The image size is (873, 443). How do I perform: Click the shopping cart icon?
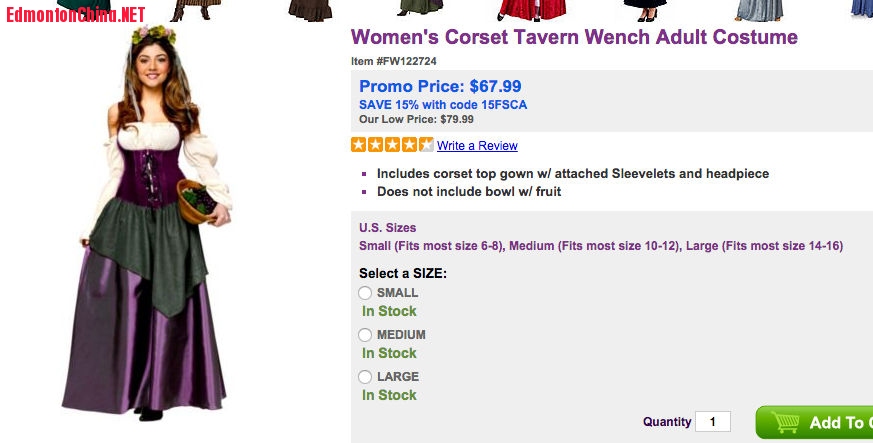(786, 423)
